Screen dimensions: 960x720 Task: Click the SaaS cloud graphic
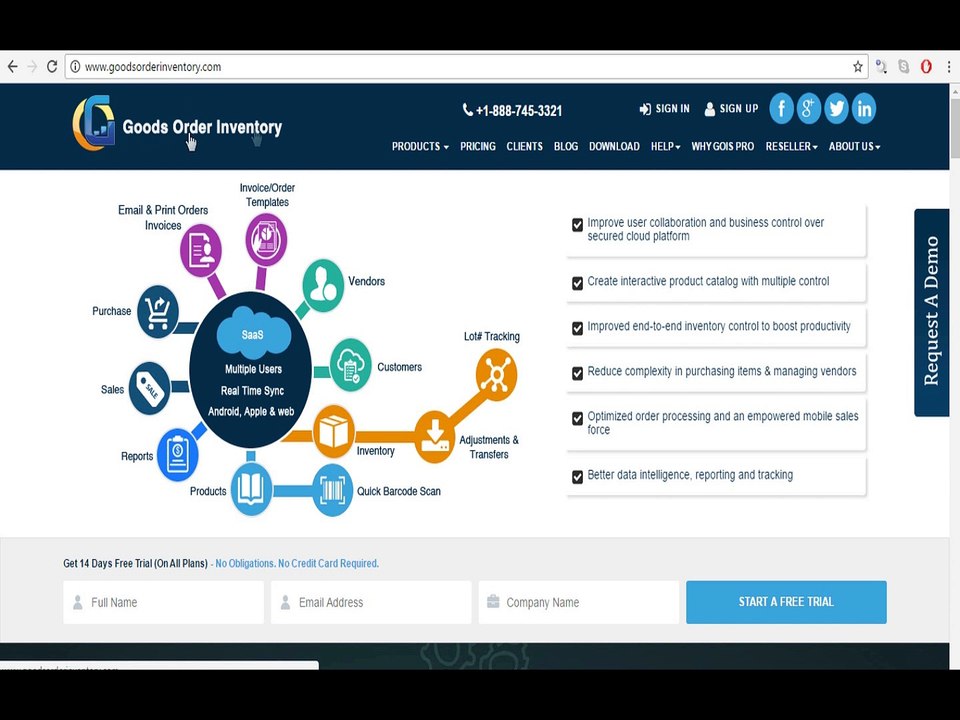253,333
